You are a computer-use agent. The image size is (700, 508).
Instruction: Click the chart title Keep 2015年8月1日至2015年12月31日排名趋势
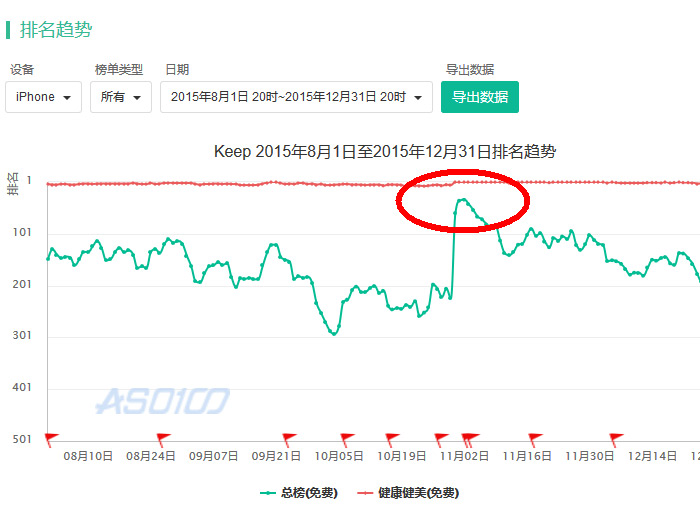tap(385, 152)
